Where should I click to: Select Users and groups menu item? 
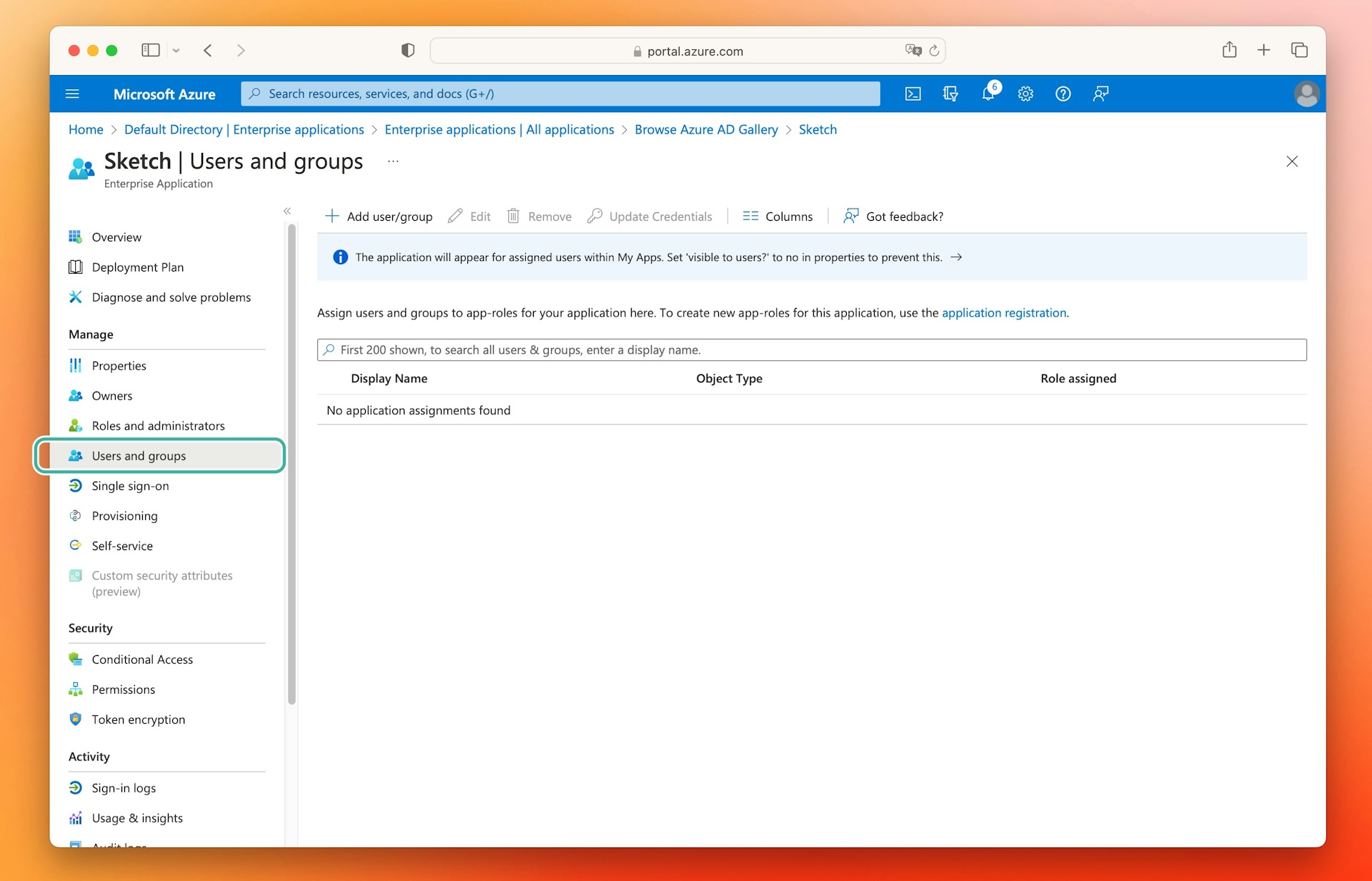pos(160,456)
